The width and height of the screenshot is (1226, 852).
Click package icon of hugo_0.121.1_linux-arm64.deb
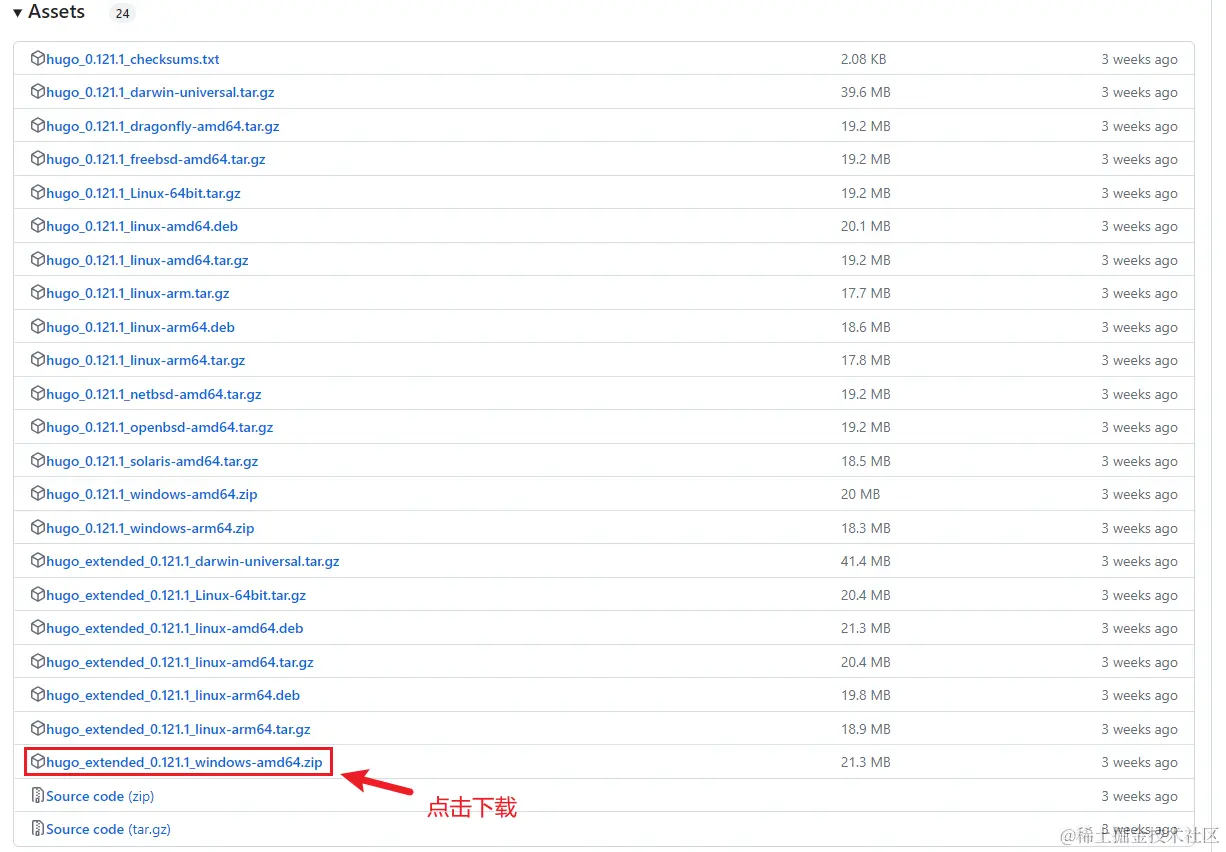point(38,327)
